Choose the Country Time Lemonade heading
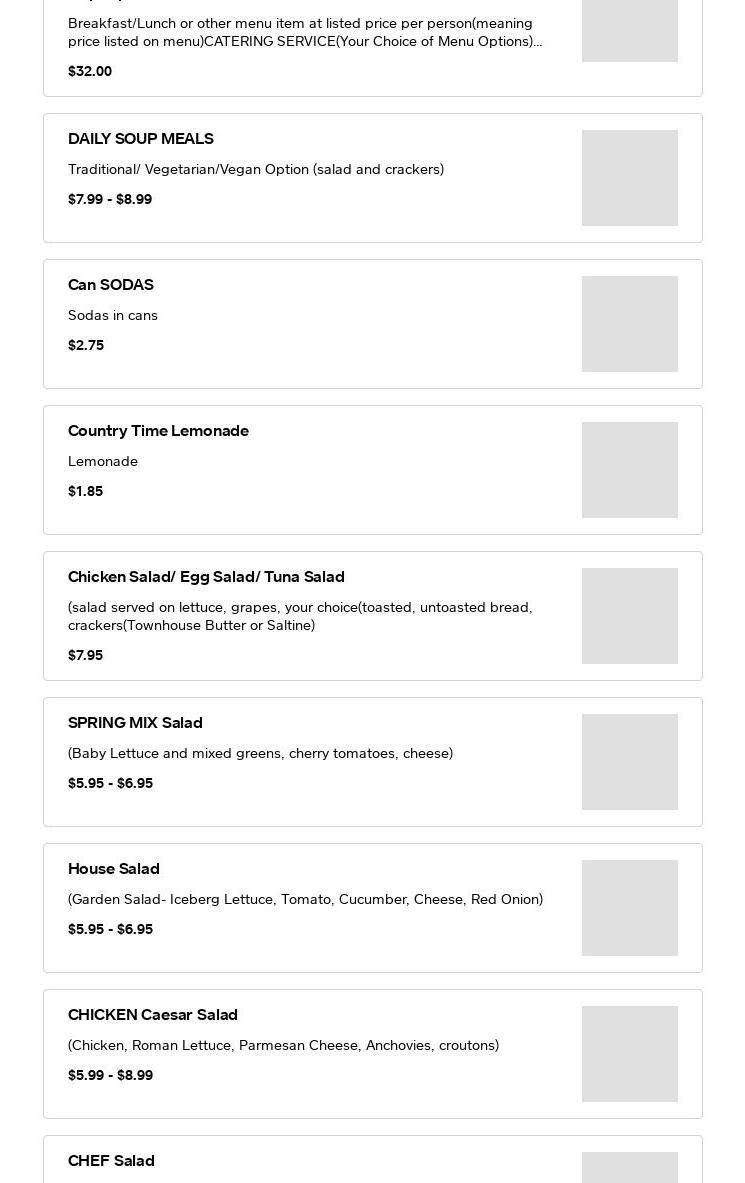Screen dimensions: 745x1183 [158, 431]
